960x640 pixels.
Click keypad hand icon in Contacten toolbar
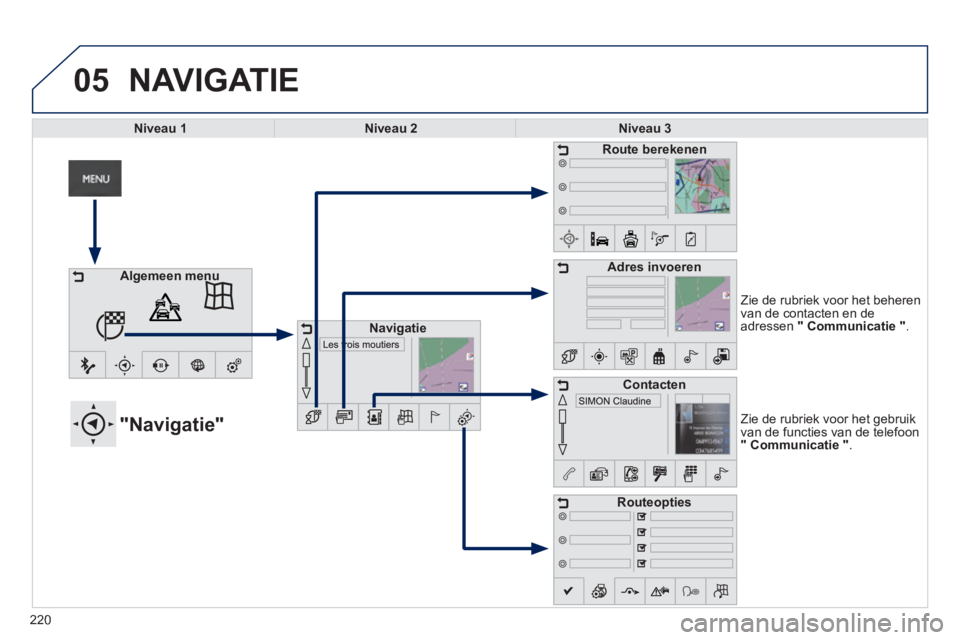pos(691,474)
